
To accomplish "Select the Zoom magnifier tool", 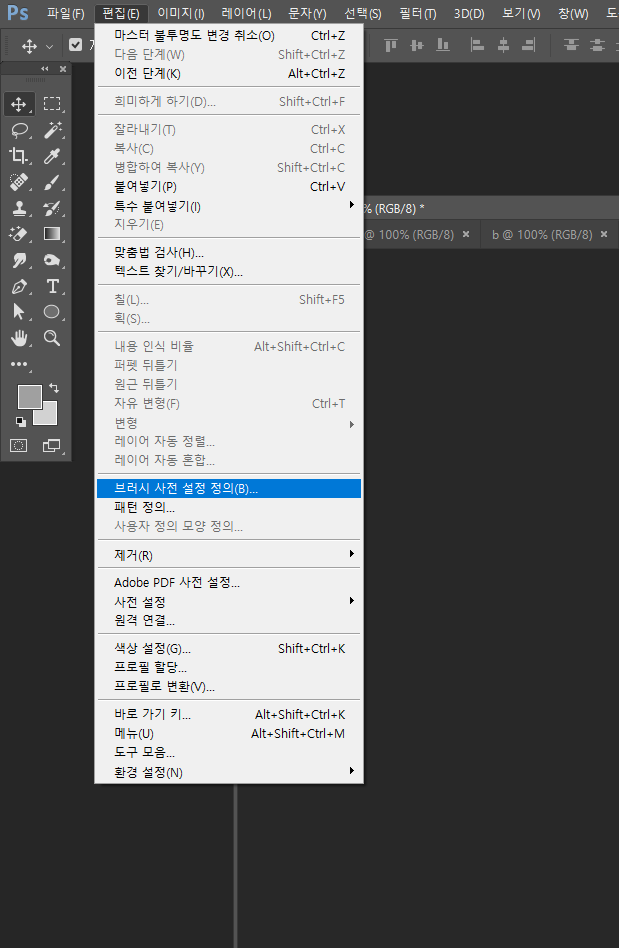I will pos(52,338).
